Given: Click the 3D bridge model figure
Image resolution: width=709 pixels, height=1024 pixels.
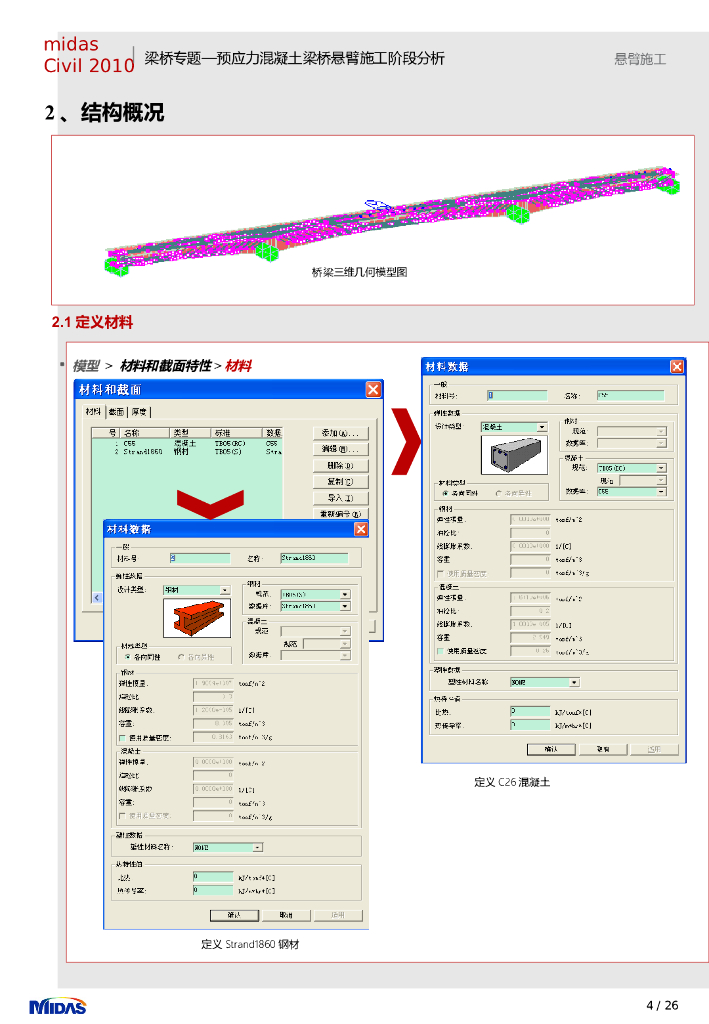Looking at the screenshot, I should pyautogui.click(x=392, y=220).
